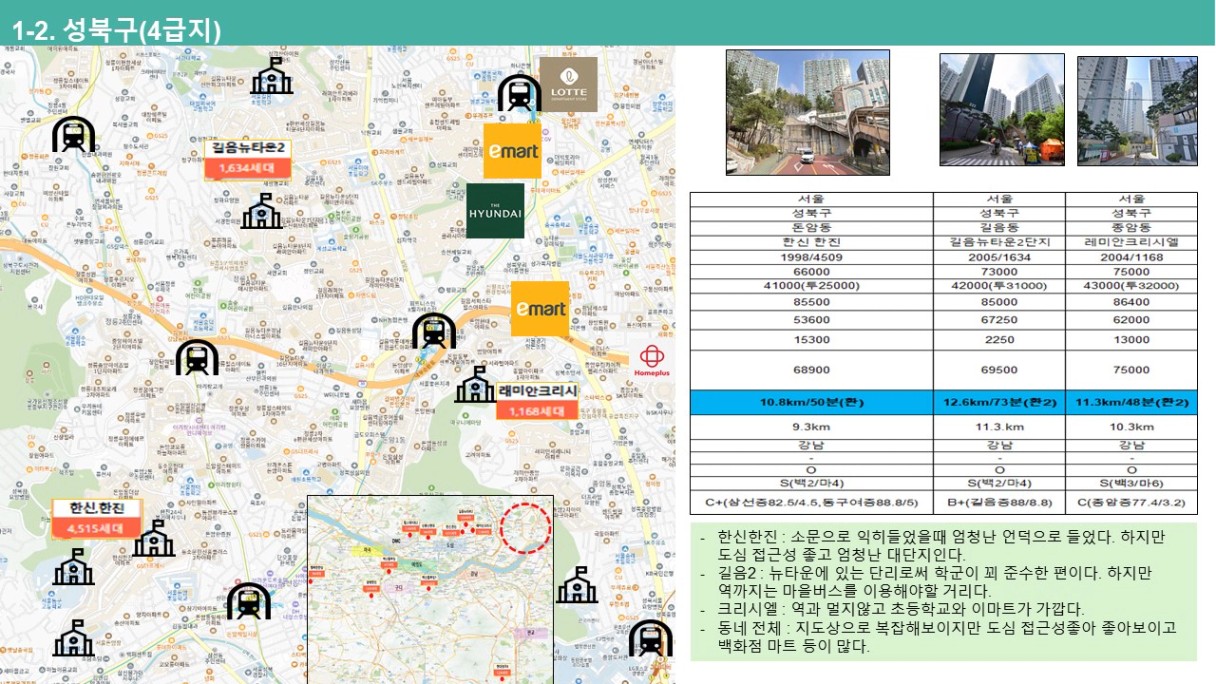Click the 한신 한진 table cell
Image resolution: width=1216 pixels, height=684 pixels.
coord(811,242)
